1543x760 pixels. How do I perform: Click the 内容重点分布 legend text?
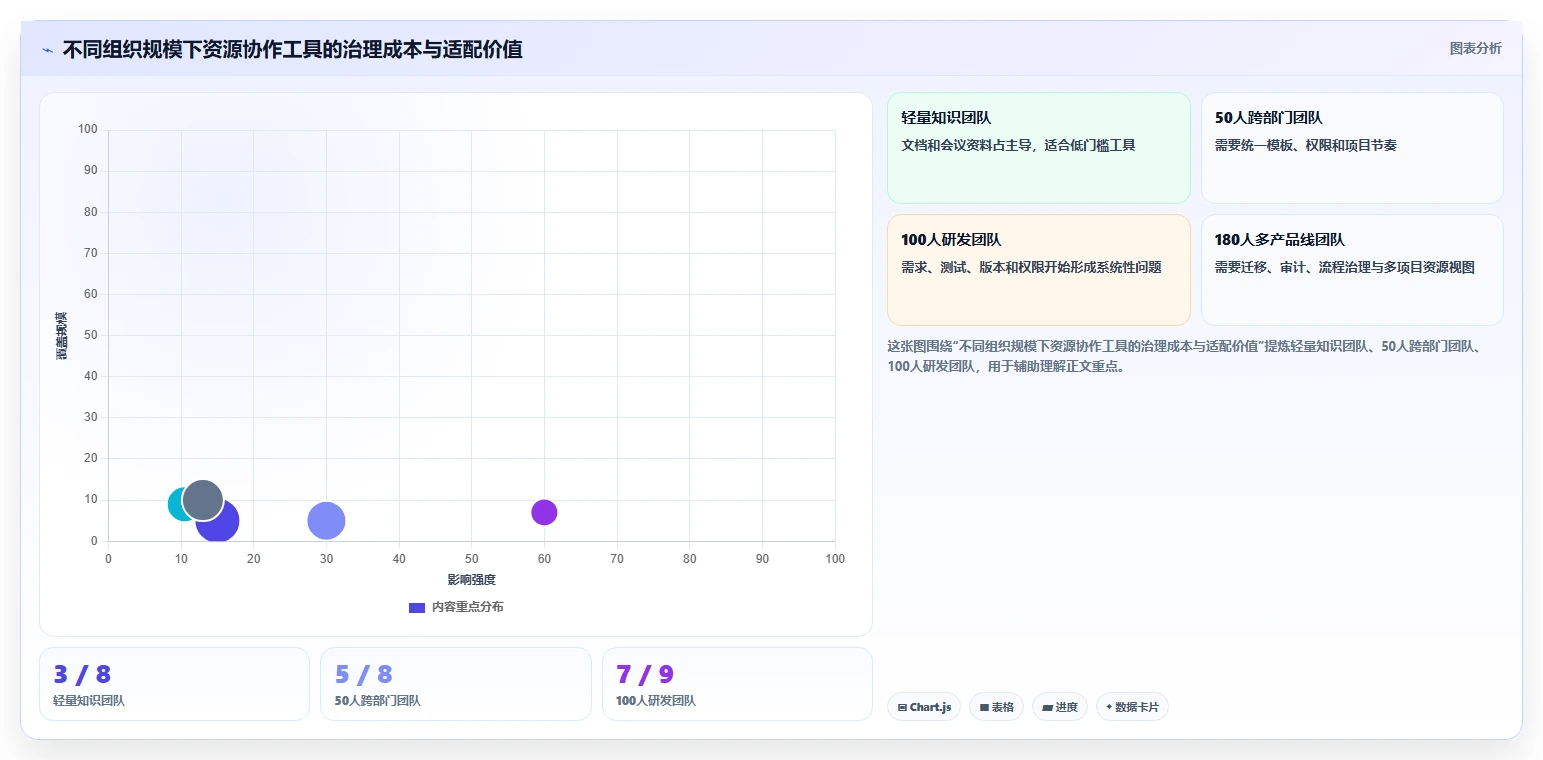(467, 607)
